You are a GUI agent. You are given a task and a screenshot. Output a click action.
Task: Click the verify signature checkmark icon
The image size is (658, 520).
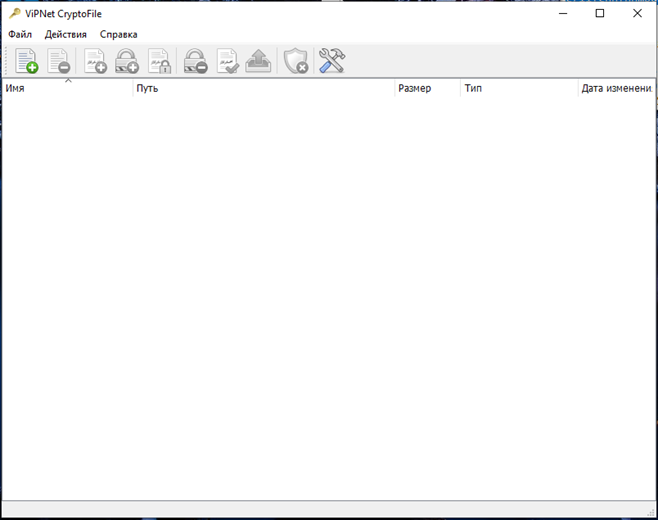227,61
